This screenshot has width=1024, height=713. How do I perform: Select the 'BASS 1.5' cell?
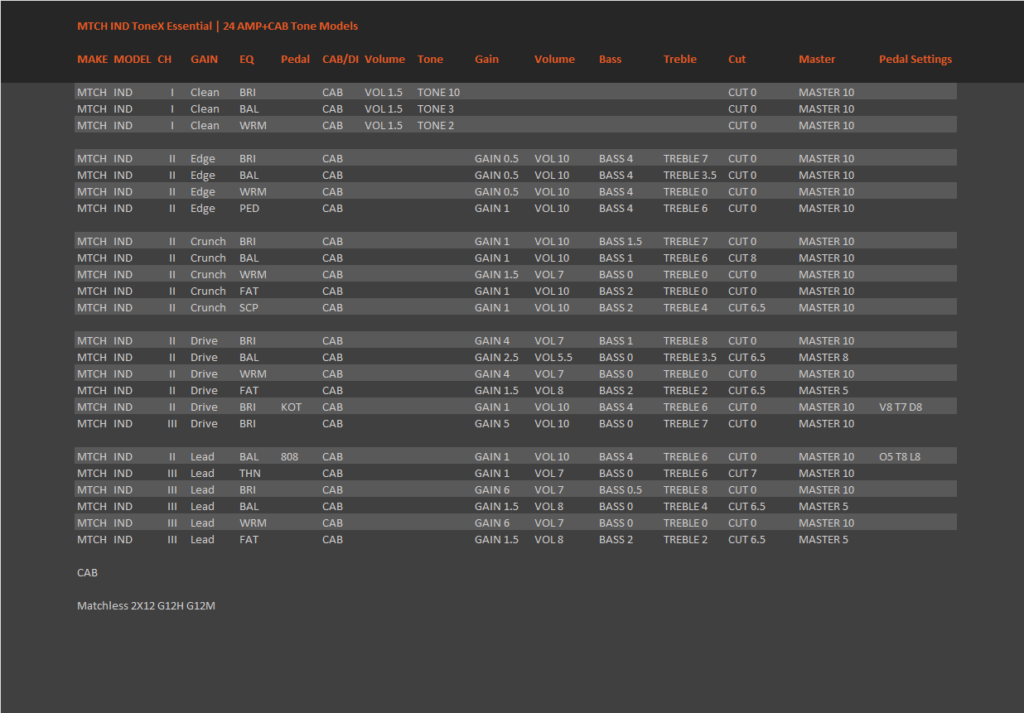tap(620, 242)
